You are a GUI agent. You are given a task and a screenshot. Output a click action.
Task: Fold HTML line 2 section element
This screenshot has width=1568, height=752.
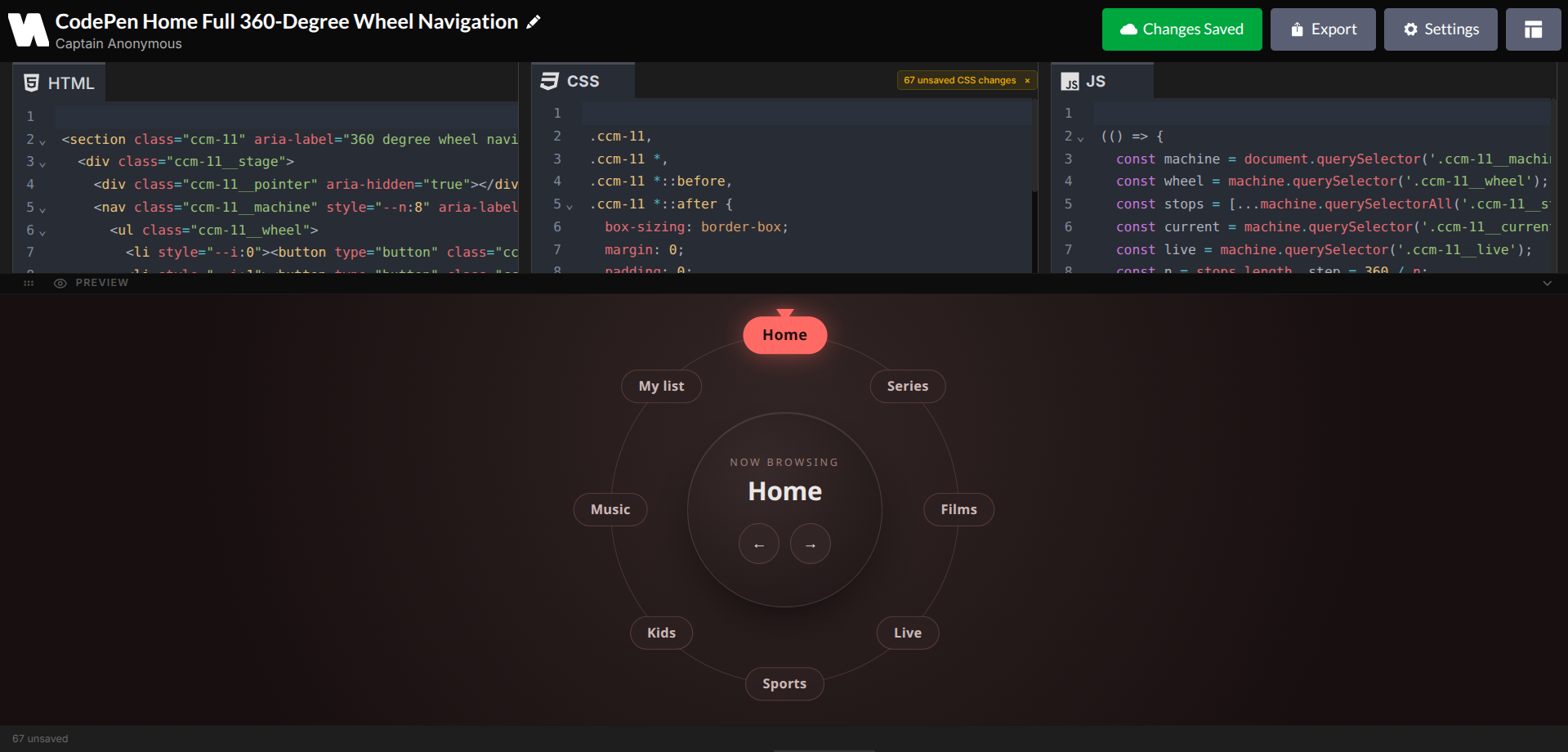(42, 141)
